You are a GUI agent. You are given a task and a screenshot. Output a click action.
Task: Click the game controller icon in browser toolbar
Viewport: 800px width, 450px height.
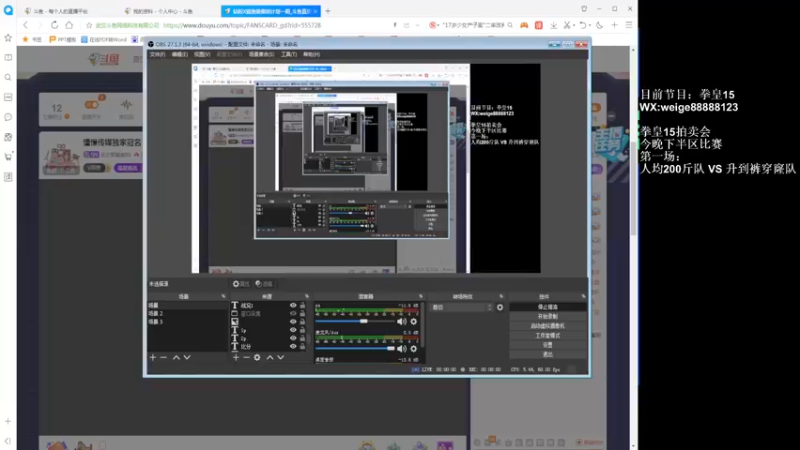pyautogui.click(x=524, y=25)
